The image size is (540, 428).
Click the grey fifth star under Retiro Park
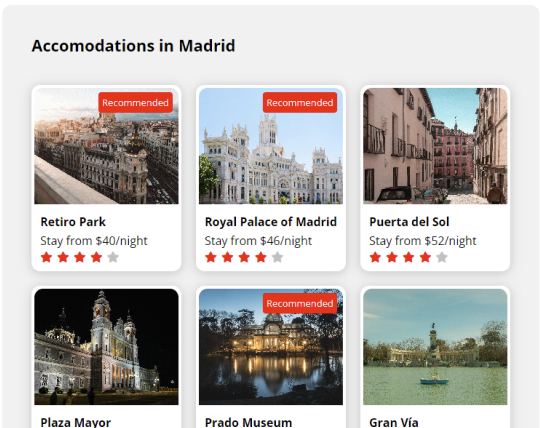113,257
